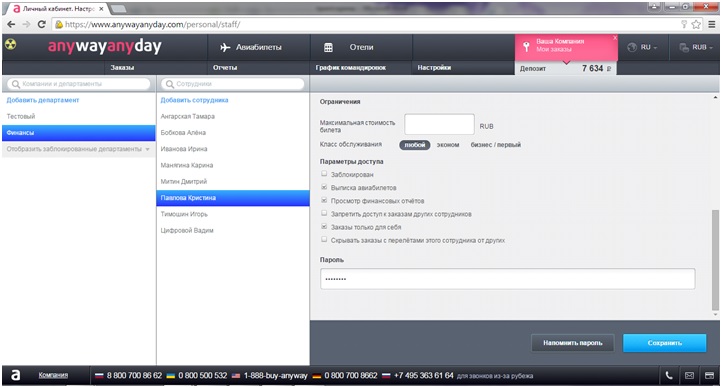Click the envelope icon in footer

pos(689,376)
